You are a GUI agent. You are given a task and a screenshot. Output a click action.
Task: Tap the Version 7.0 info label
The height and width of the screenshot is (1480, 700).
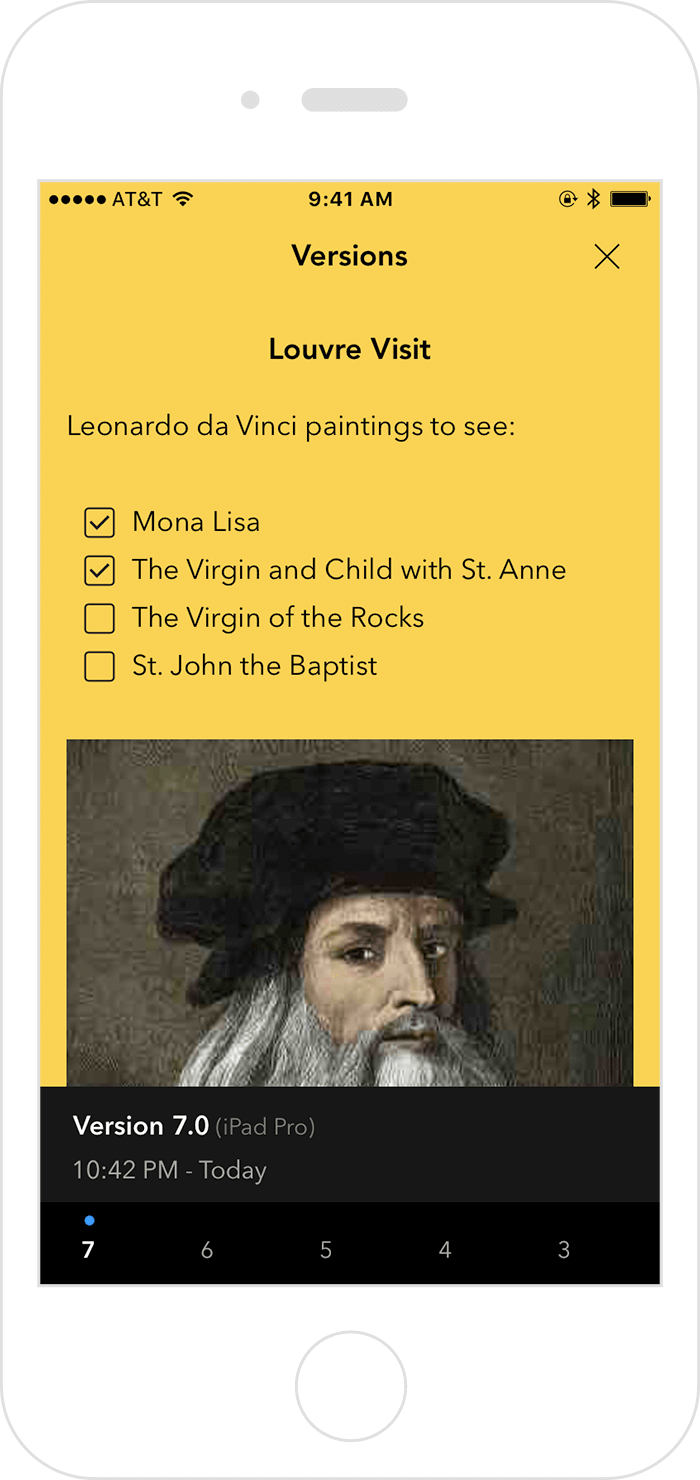tap(140, 1126)
